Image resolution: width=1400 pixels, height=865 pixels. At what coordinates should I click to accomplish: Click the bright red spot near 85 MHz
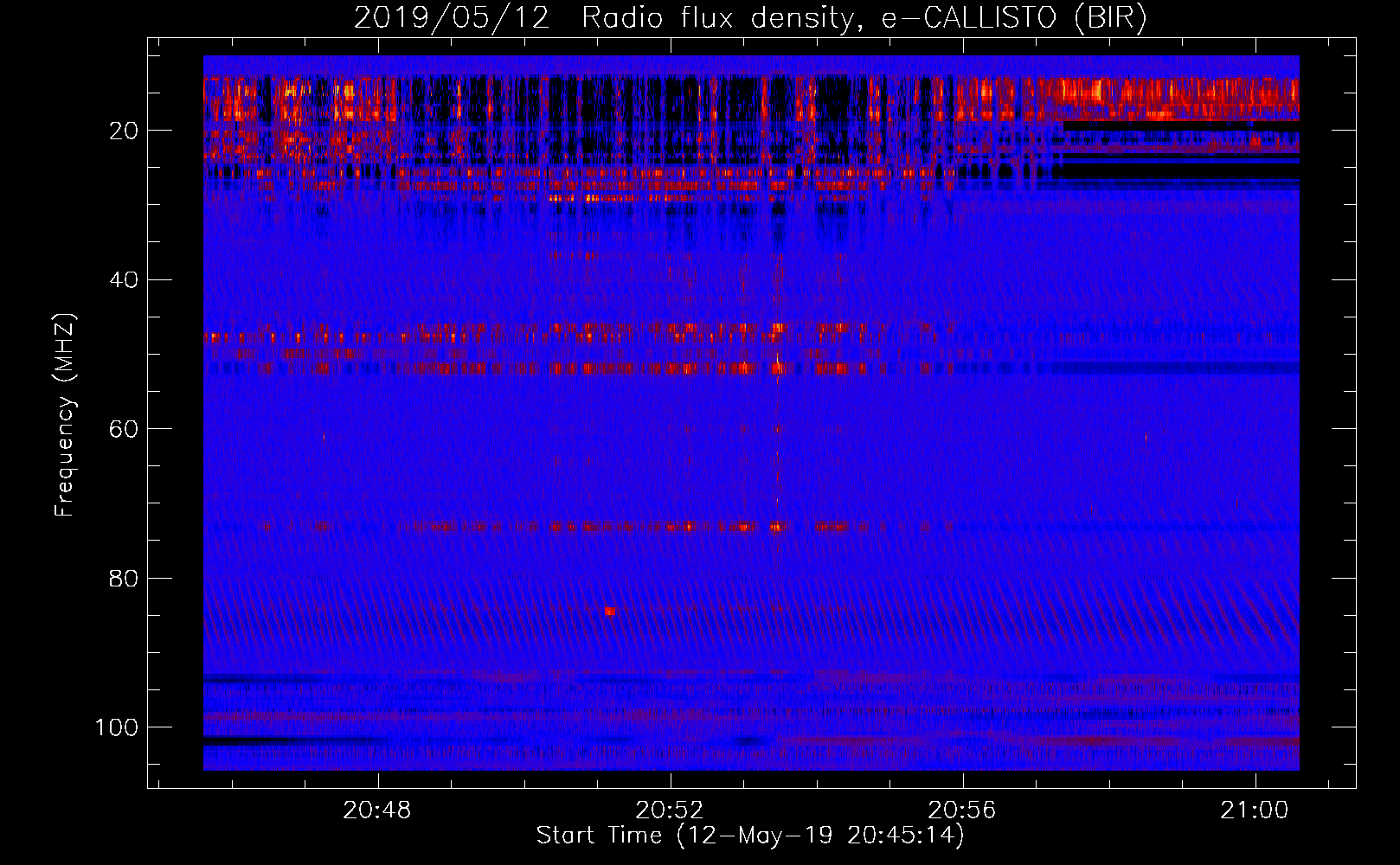tap(610, 612)
